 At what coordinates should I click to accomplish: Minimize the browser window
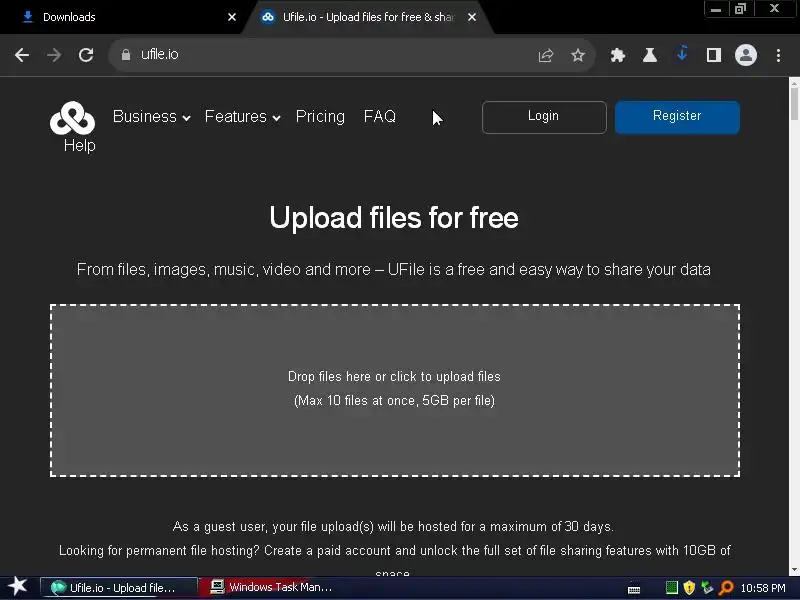point(716,9)
